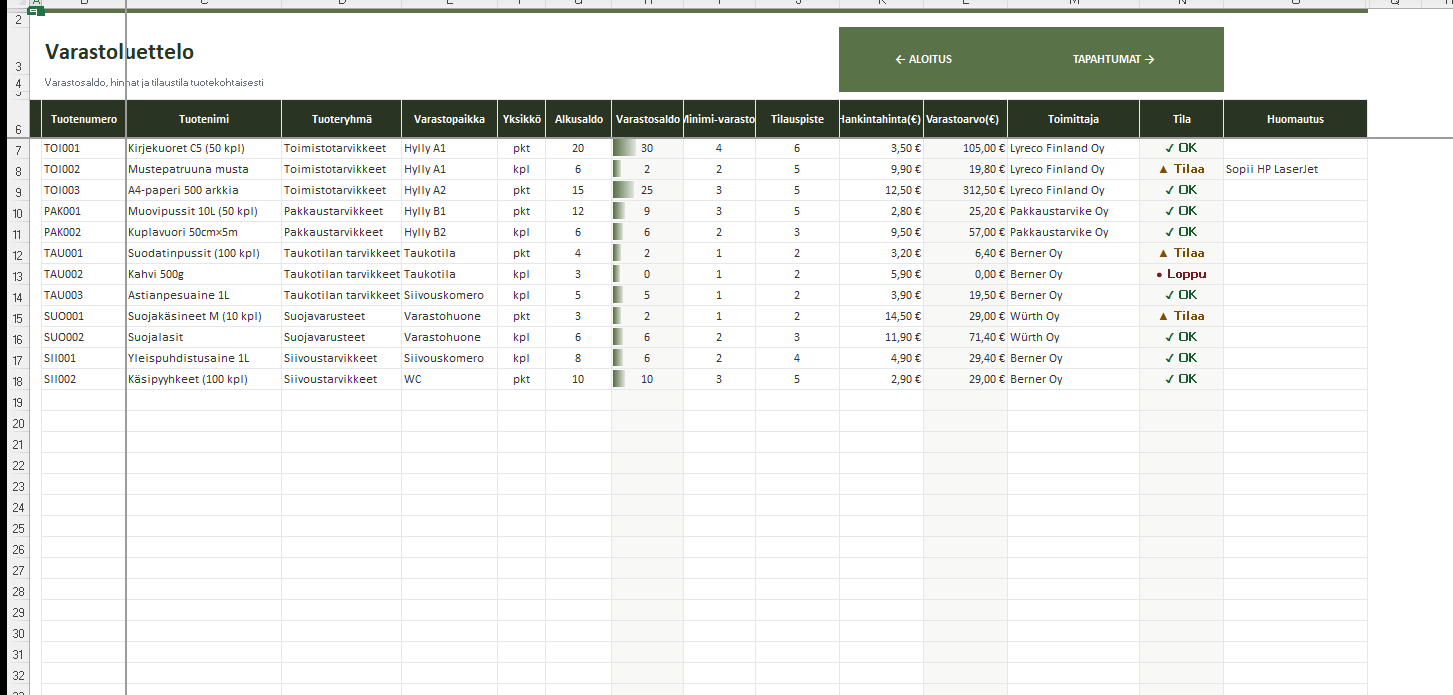Click the Varastoluettelo title cell
1453x695 pixels.
(x=119, y=52)
